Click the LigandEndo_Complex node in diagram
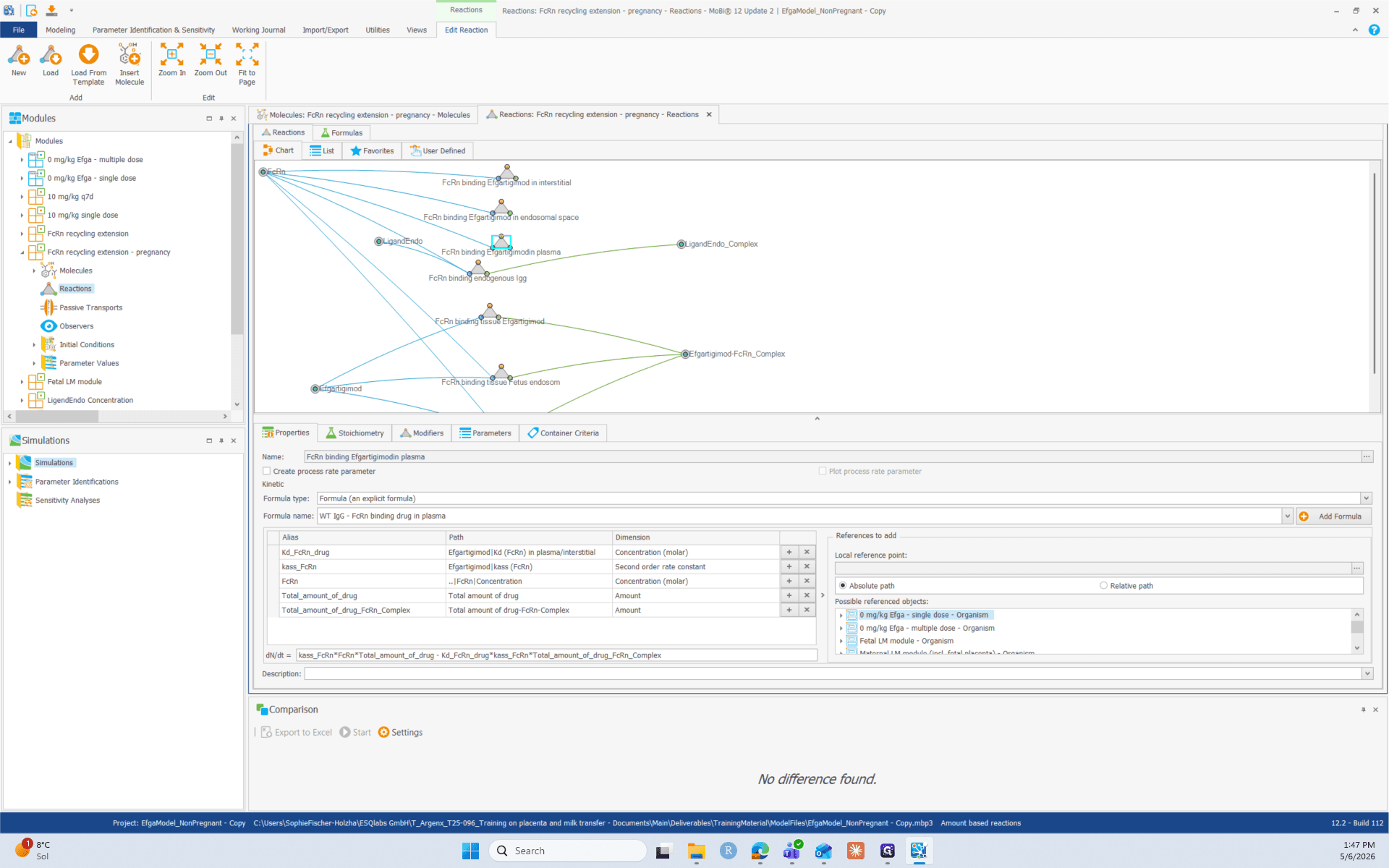The width and height of the screenshot is (1389, 868). [681, 244]
